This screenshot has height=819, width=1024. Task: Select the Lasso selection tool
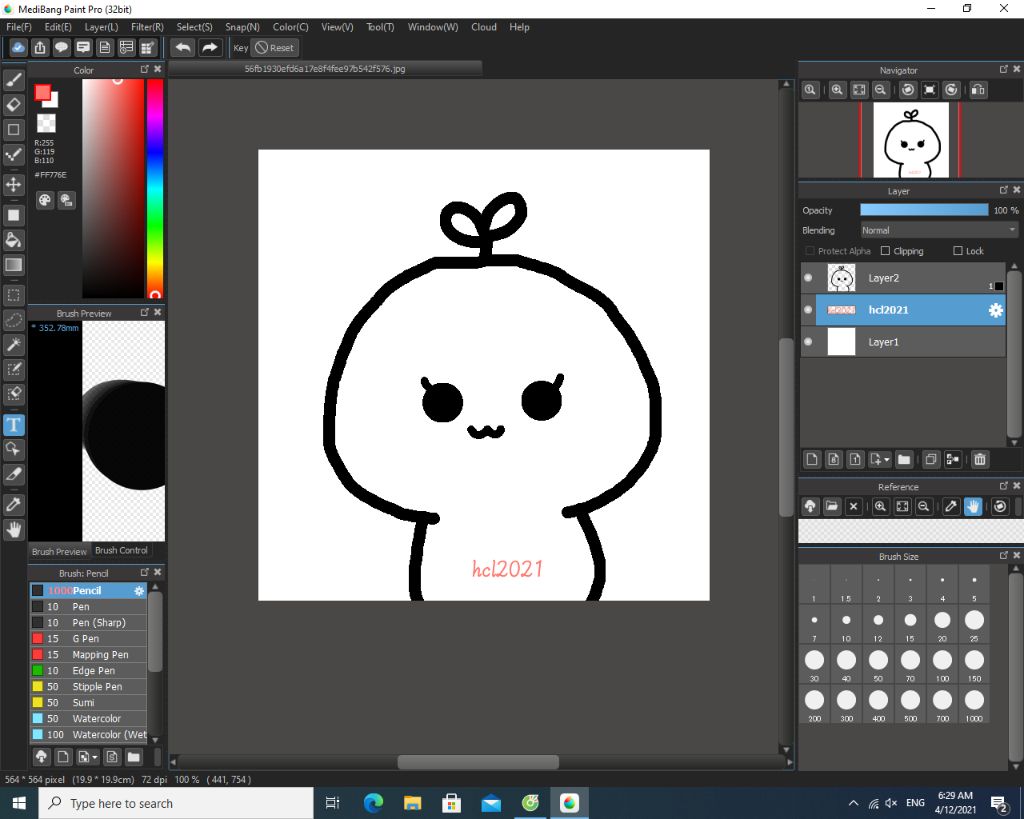pos(14,320)
